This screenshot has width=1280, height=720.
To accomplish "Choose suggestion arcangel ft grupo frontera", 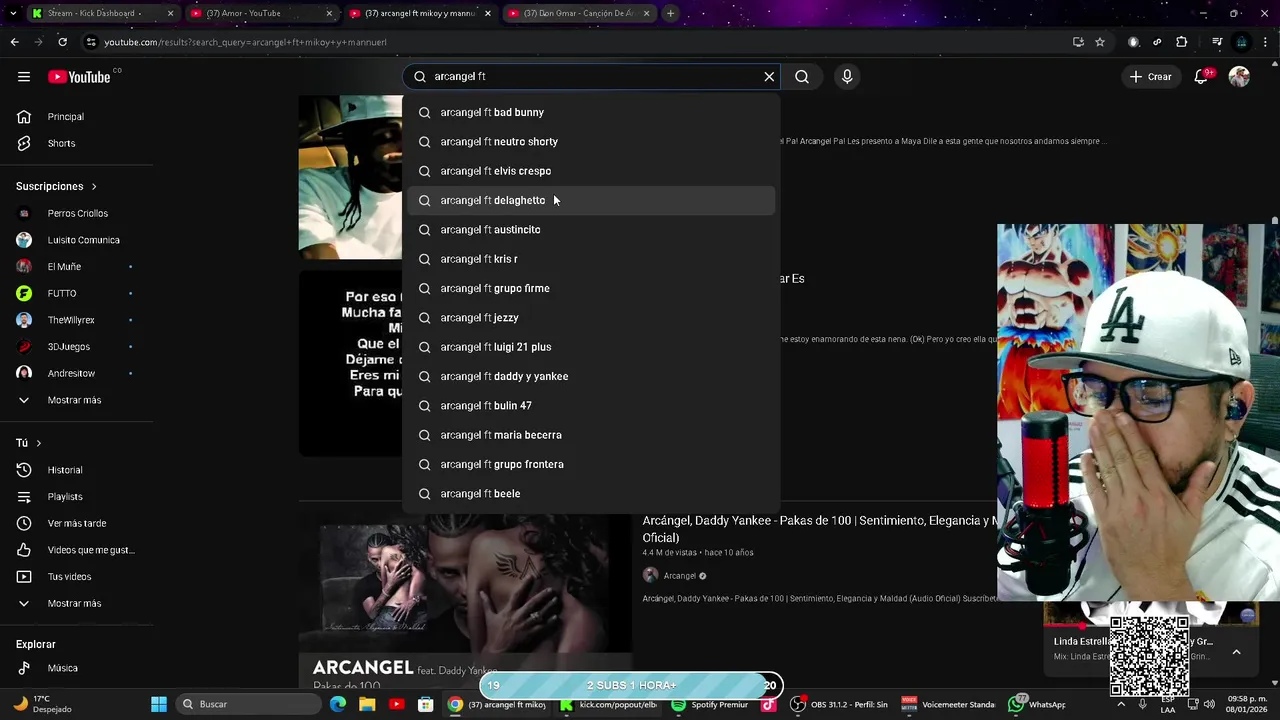I will click(591, 464).
